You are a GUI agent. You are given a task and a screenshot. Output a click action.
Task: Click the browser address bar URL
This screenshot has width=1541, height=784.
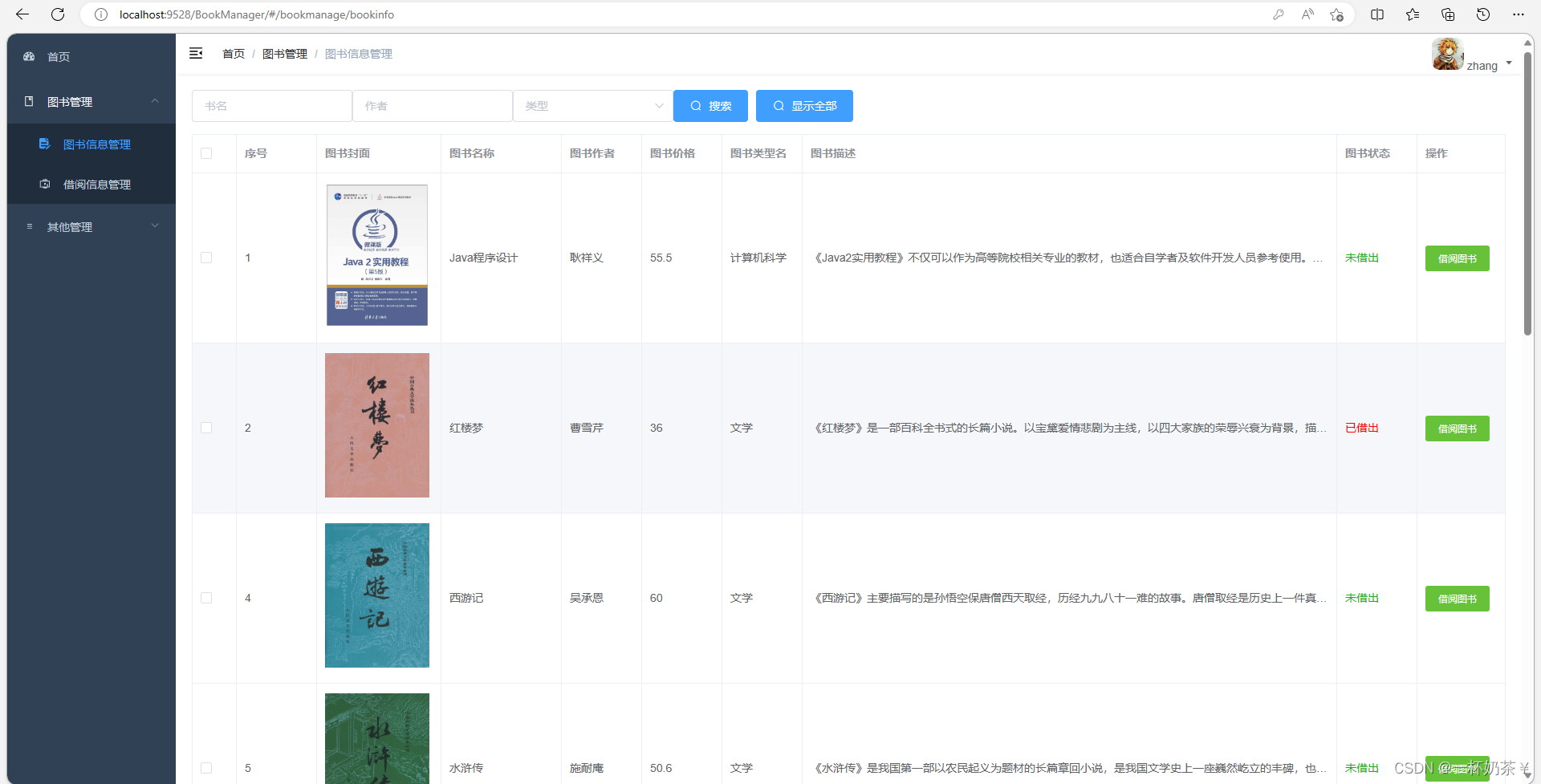257,14
